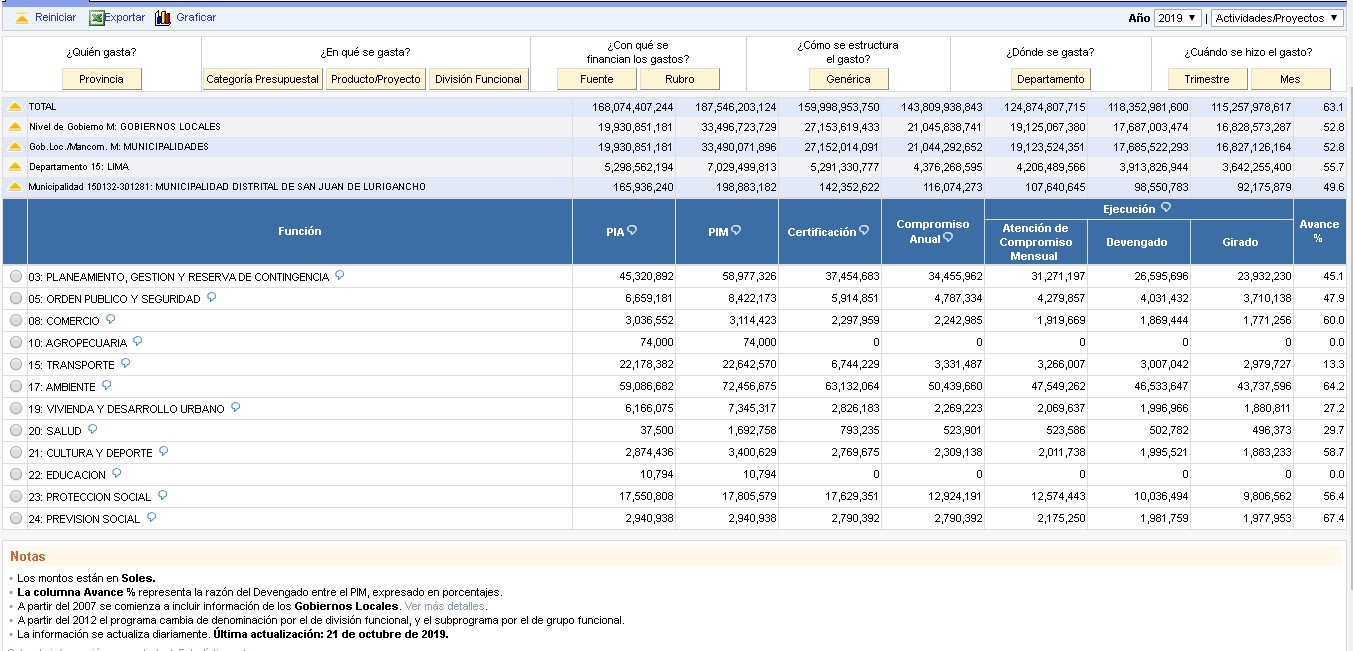Collapse the Municipalidad San Juan de Lurigancho row arrow
The width and height of the screenshot is (1353, 651).
point(15,187)
